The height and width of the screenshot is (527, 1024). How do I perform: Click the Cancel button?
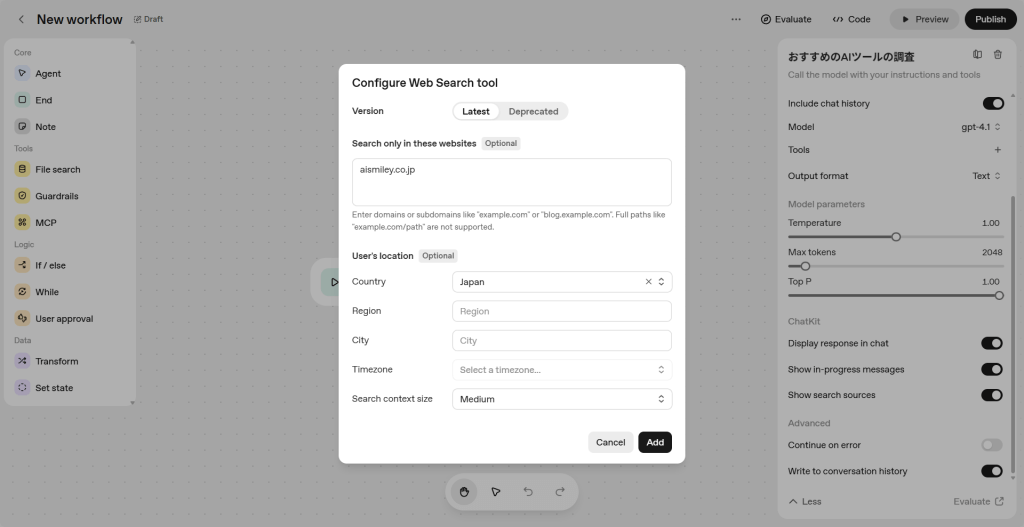[x=610, y=442]
